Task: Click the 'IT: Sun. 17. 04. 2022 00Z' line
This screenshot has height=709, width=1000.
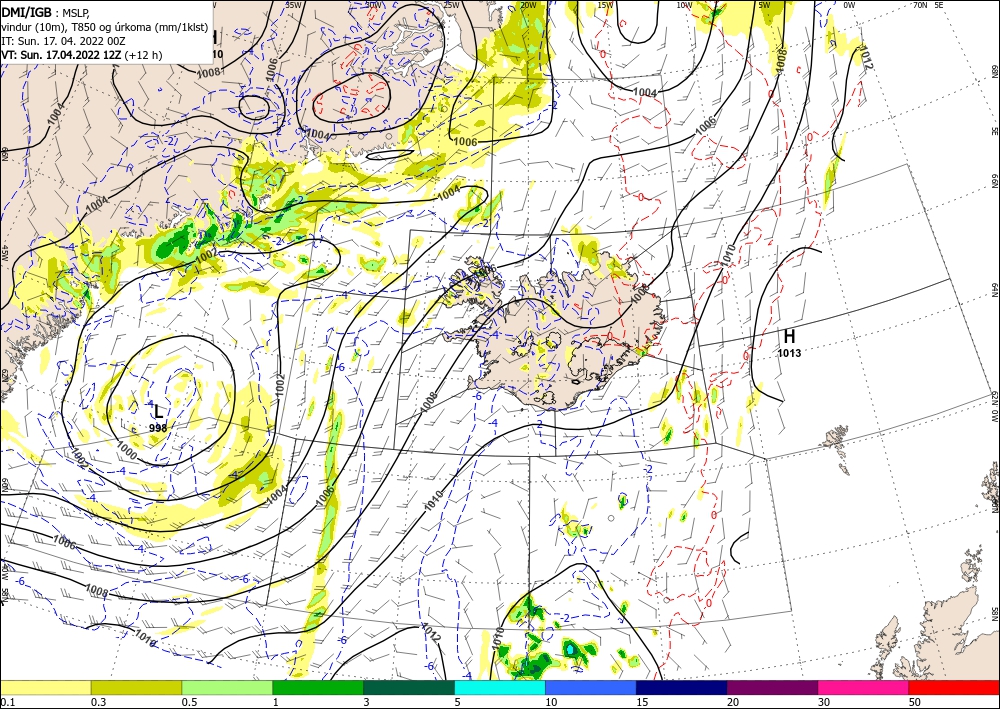Action: coord(63,41)
